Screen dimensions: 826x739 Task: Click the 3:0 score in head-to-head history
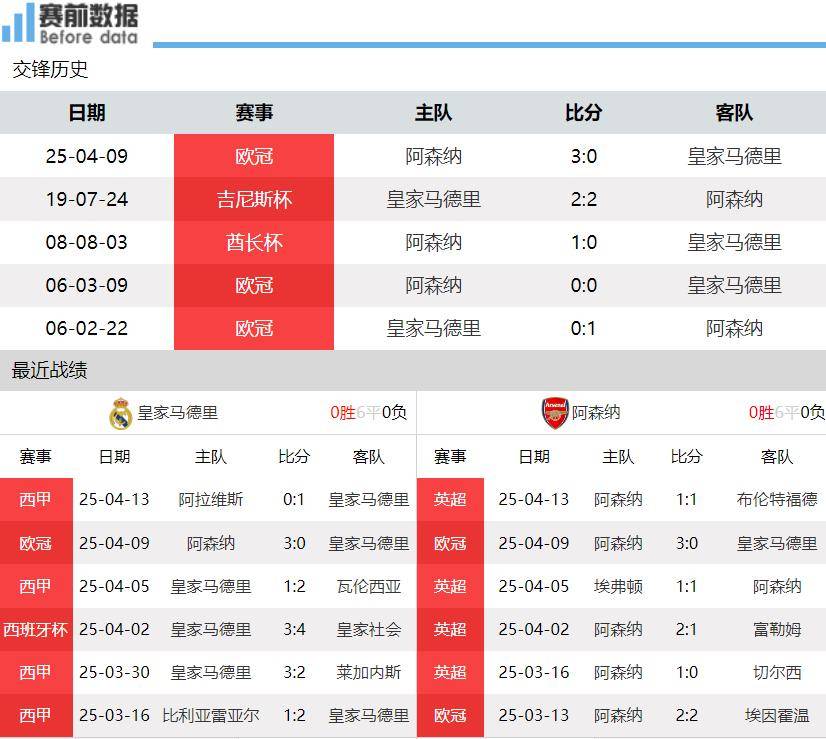coord(584,156)
